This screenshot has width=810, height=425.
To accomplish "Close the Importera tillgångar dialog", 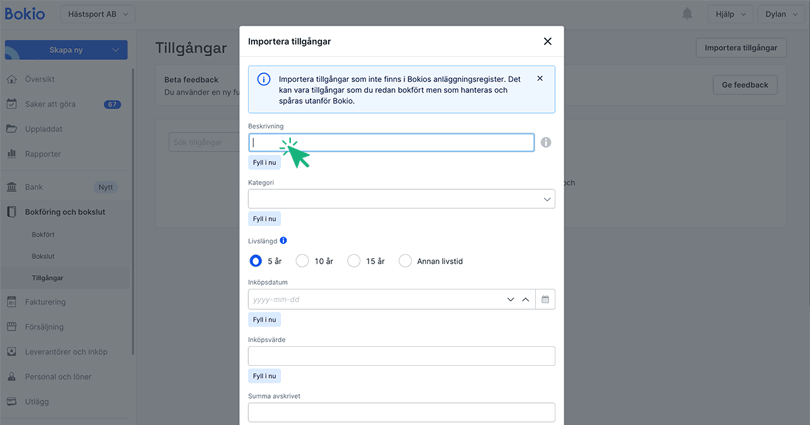I will pos(547,41).
